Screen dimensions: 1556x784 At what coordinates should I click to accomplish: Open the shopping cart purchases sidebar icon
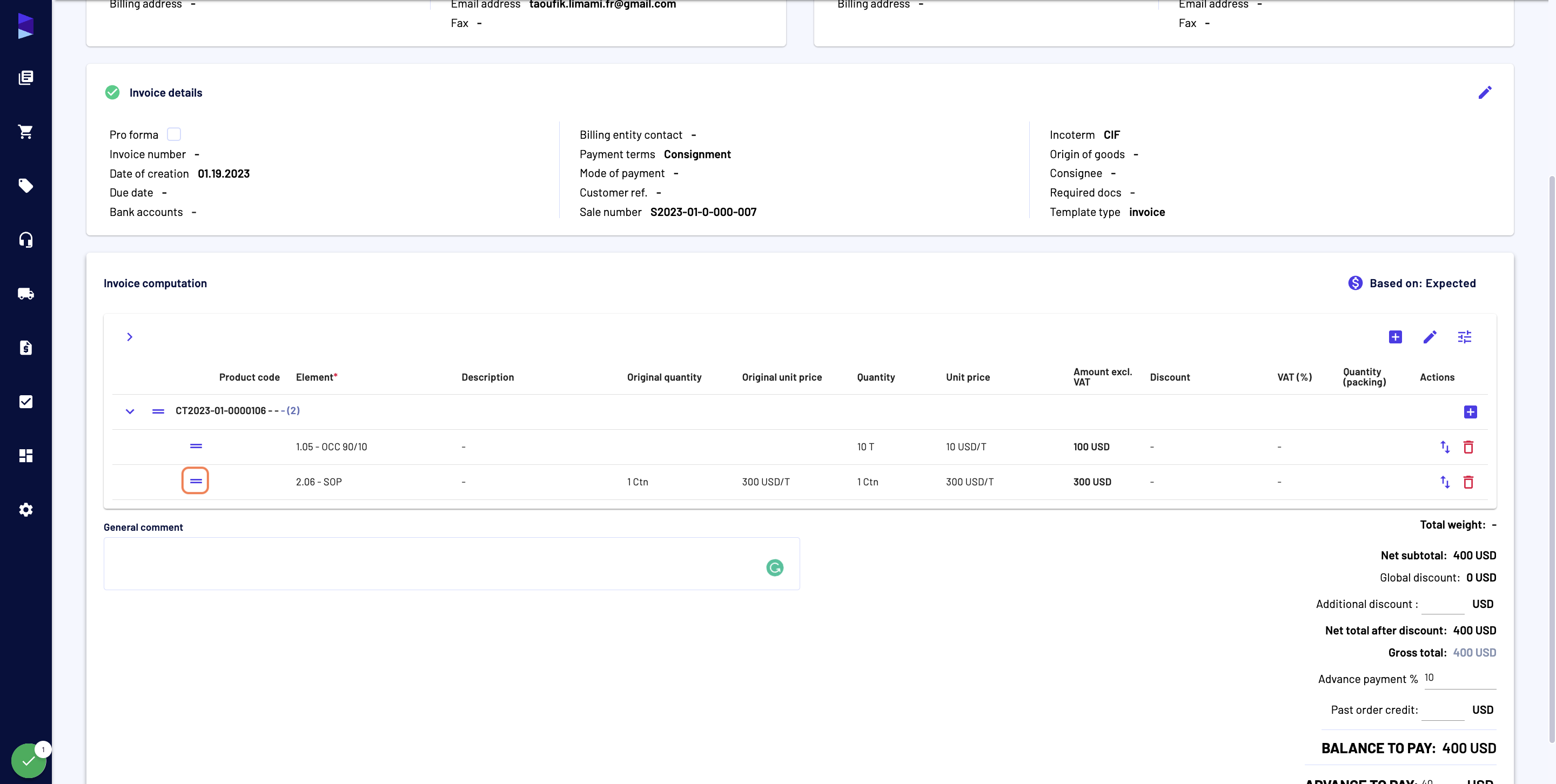tap(25, 132)
